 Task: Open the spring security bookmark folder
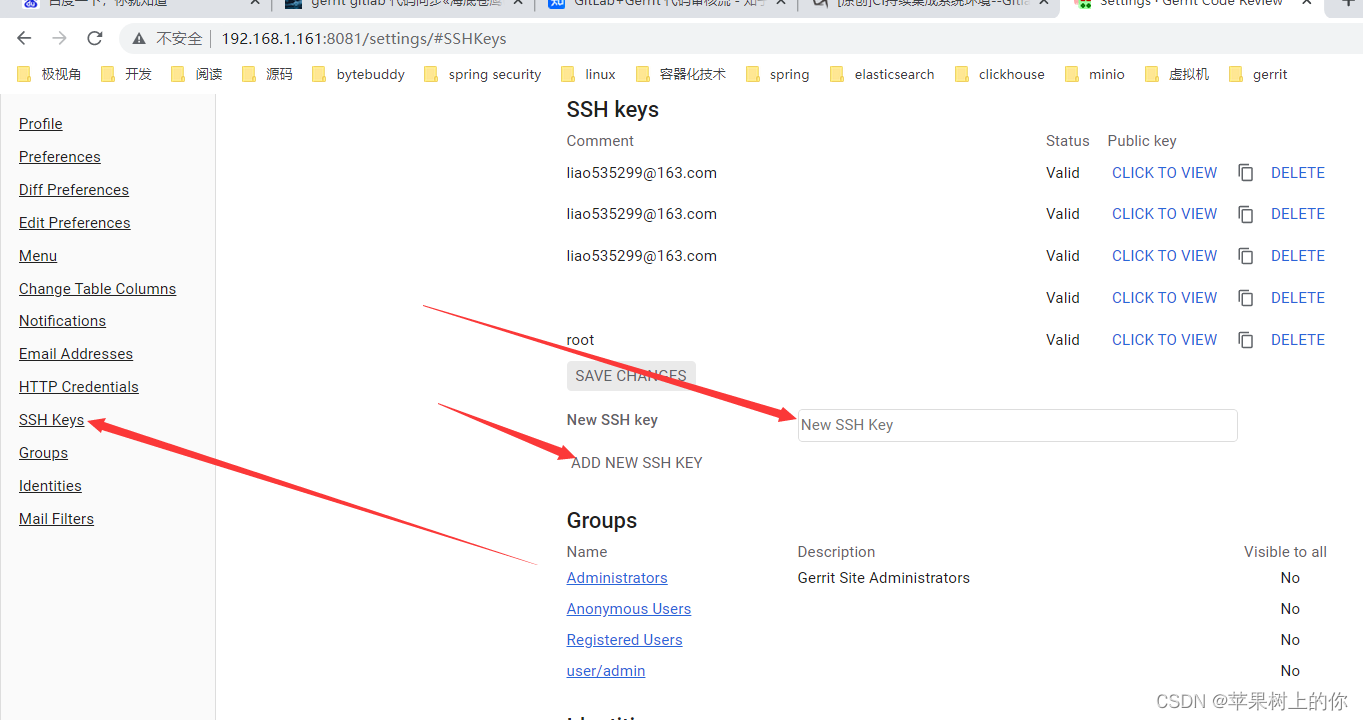click(483, 74)
